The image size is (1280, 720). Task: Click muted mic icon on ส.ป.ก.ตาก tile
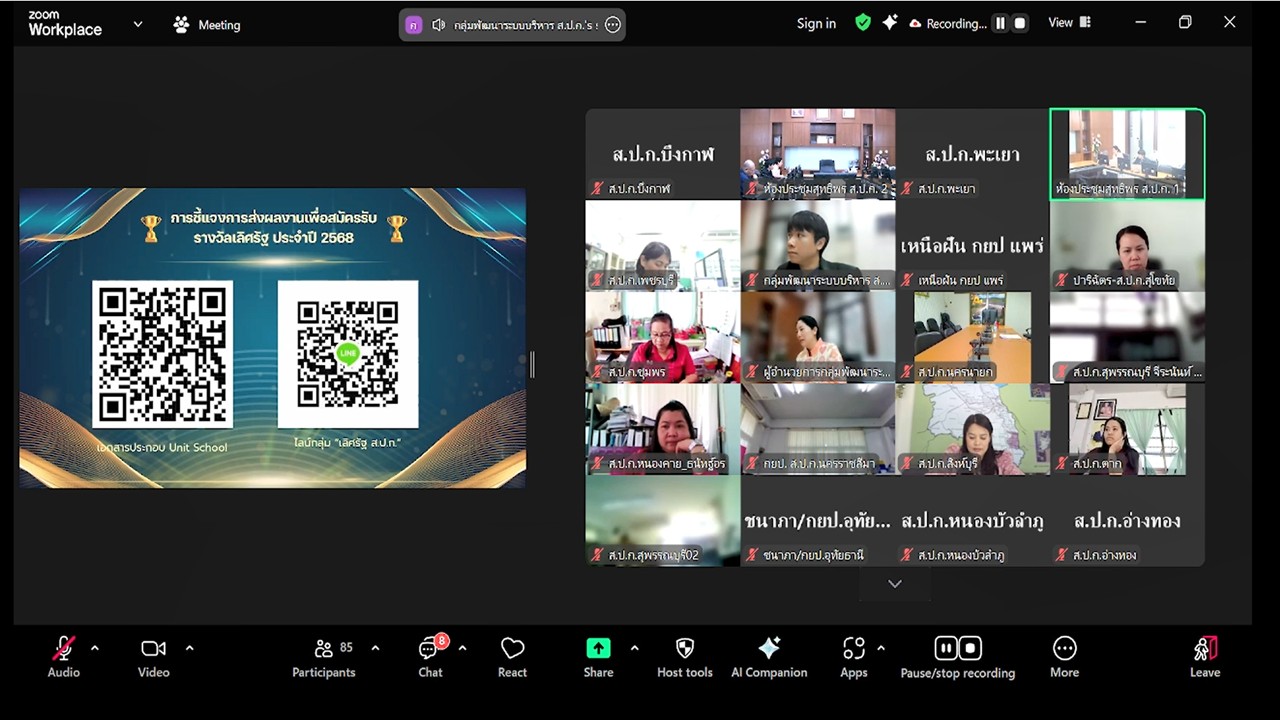coord(1062,464)
